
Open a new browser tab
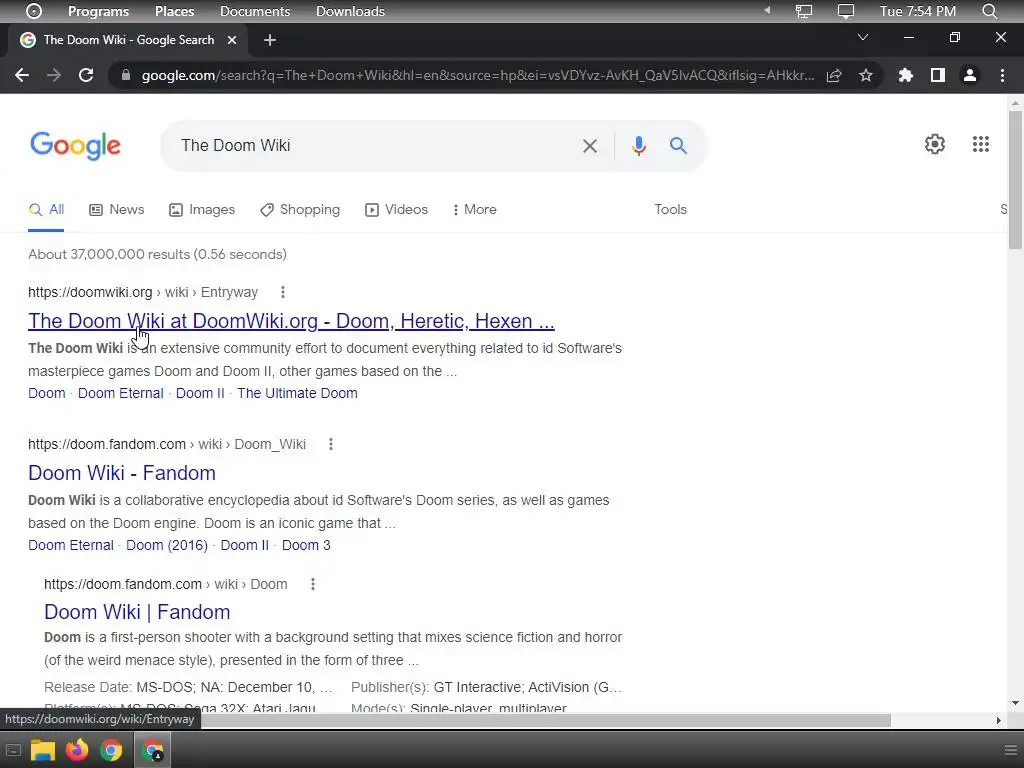pyautogui.click(x=270, y=40)
